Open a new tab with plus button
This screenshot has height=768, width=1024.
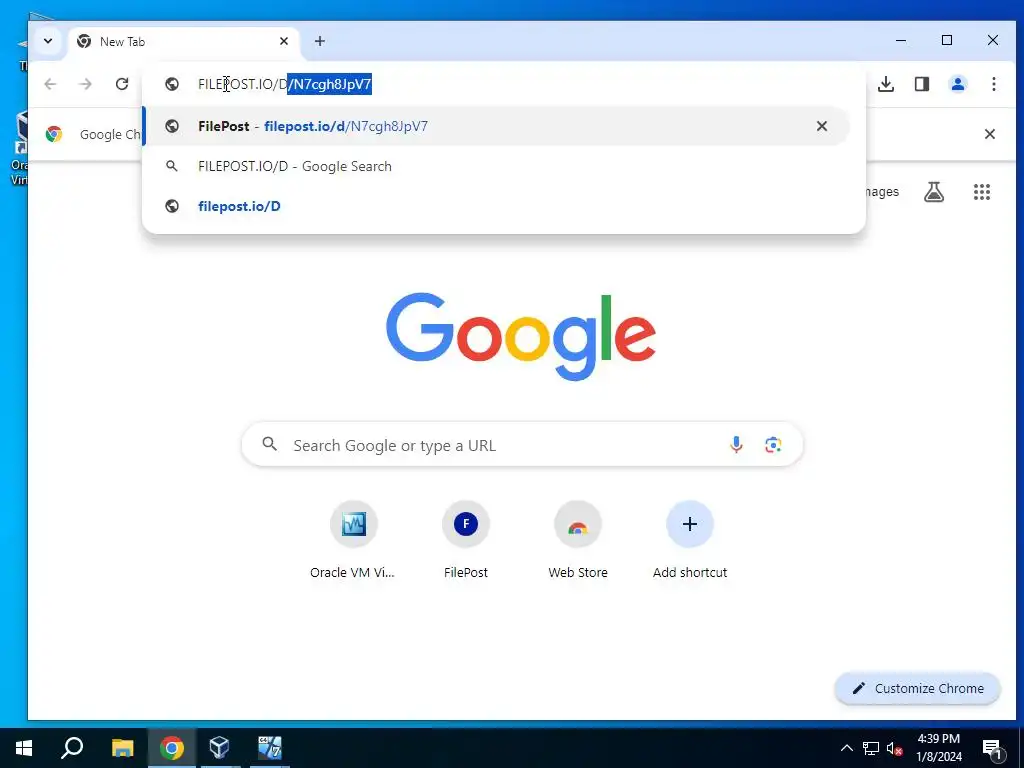click(319, 41)
